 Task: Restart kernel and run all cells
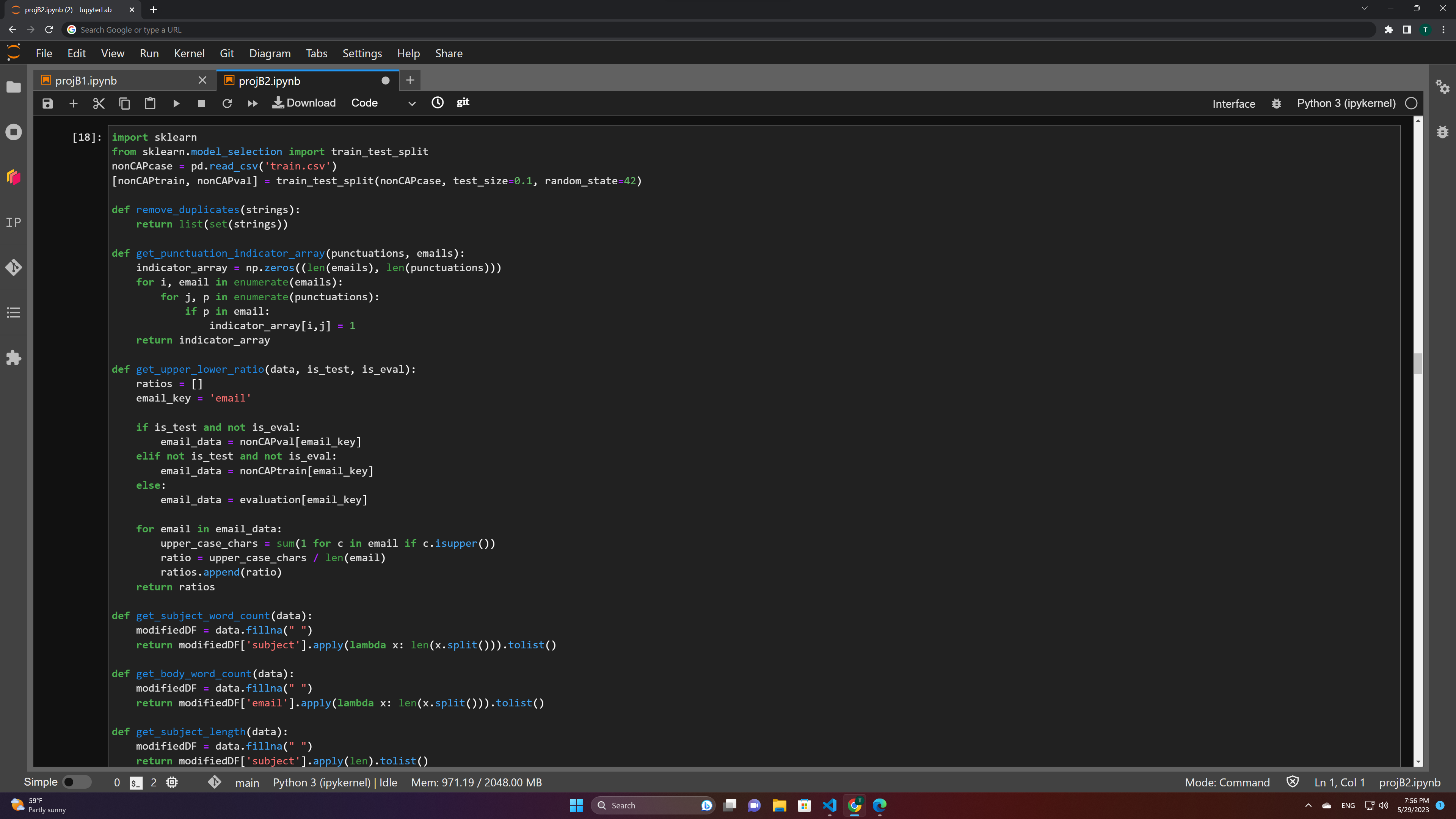pos(252,104)
